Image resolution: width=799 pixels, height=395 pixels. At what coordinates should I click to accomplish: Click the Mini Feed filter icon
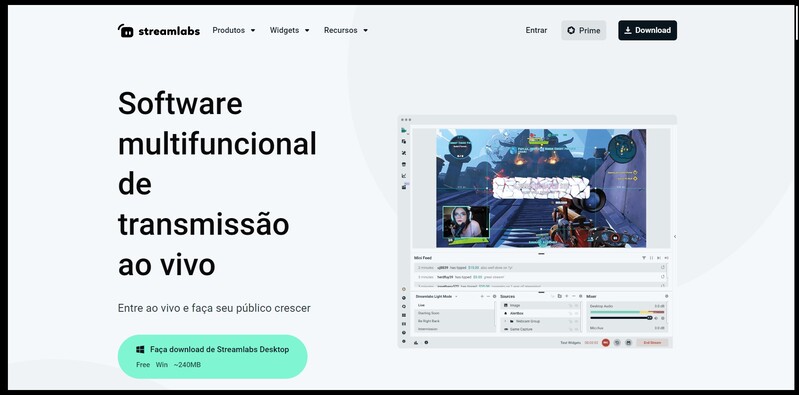pos(644,258)
